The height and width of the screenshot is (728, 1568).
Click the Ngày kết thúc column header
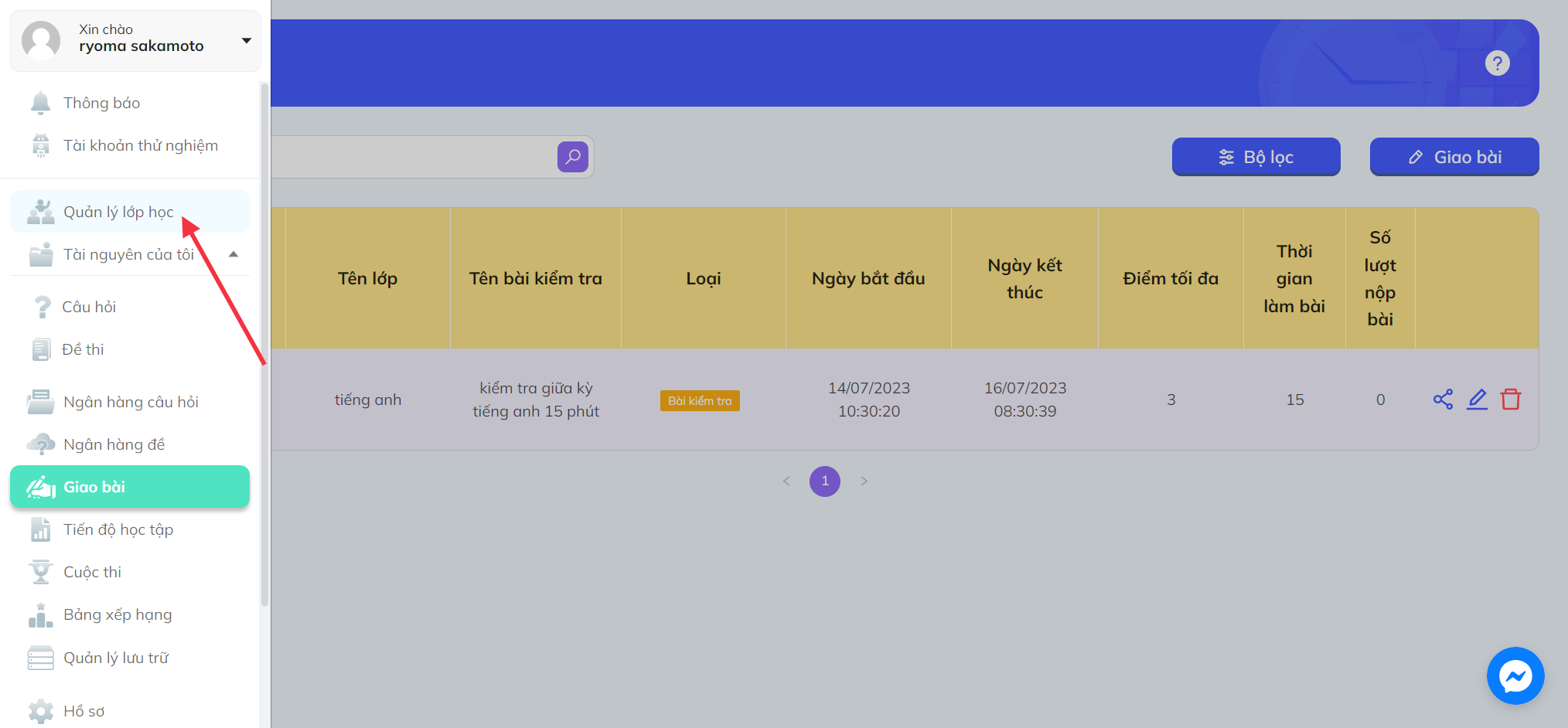coord(1024,278)
